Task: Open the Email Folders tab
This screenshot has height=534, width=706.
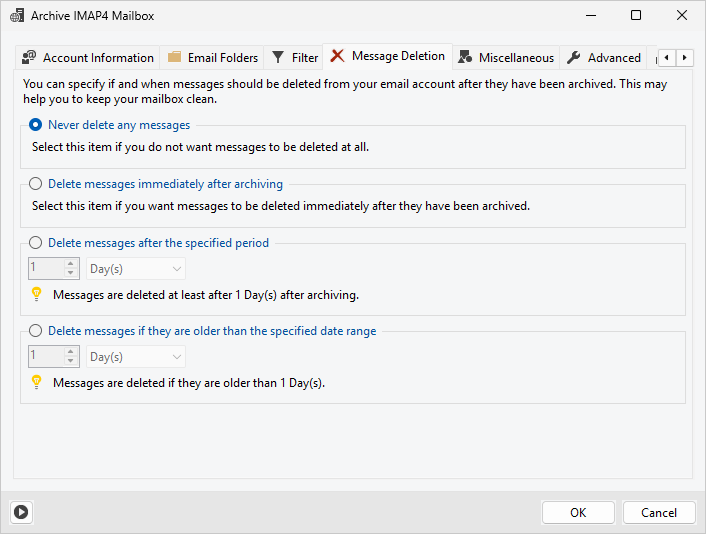Action: click(222, 58)
